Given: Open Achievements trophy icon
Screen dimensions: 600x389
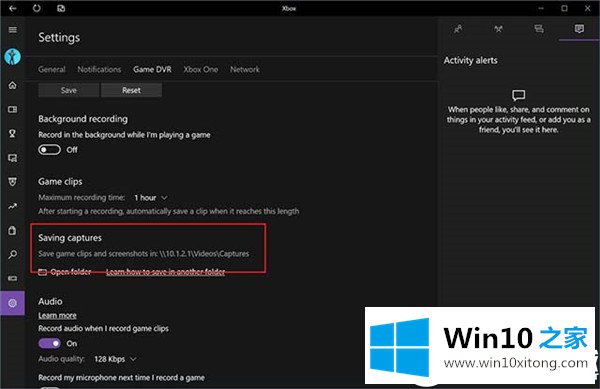Looking at the screenshot, I should pos(13,133).
